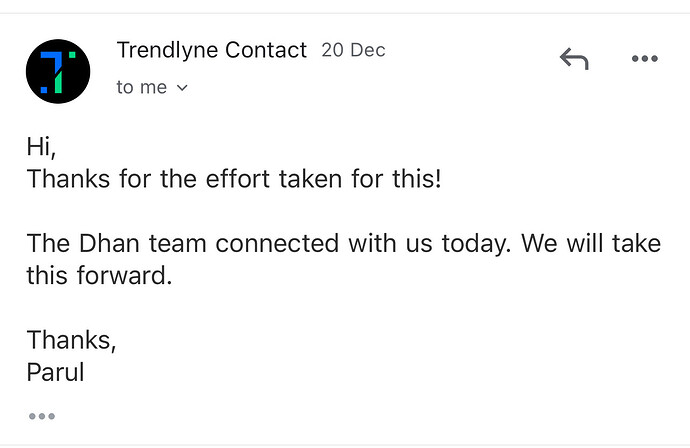Click the 'Parul' signature name
This screenshot has height=448, width=690.
(55, 372)
